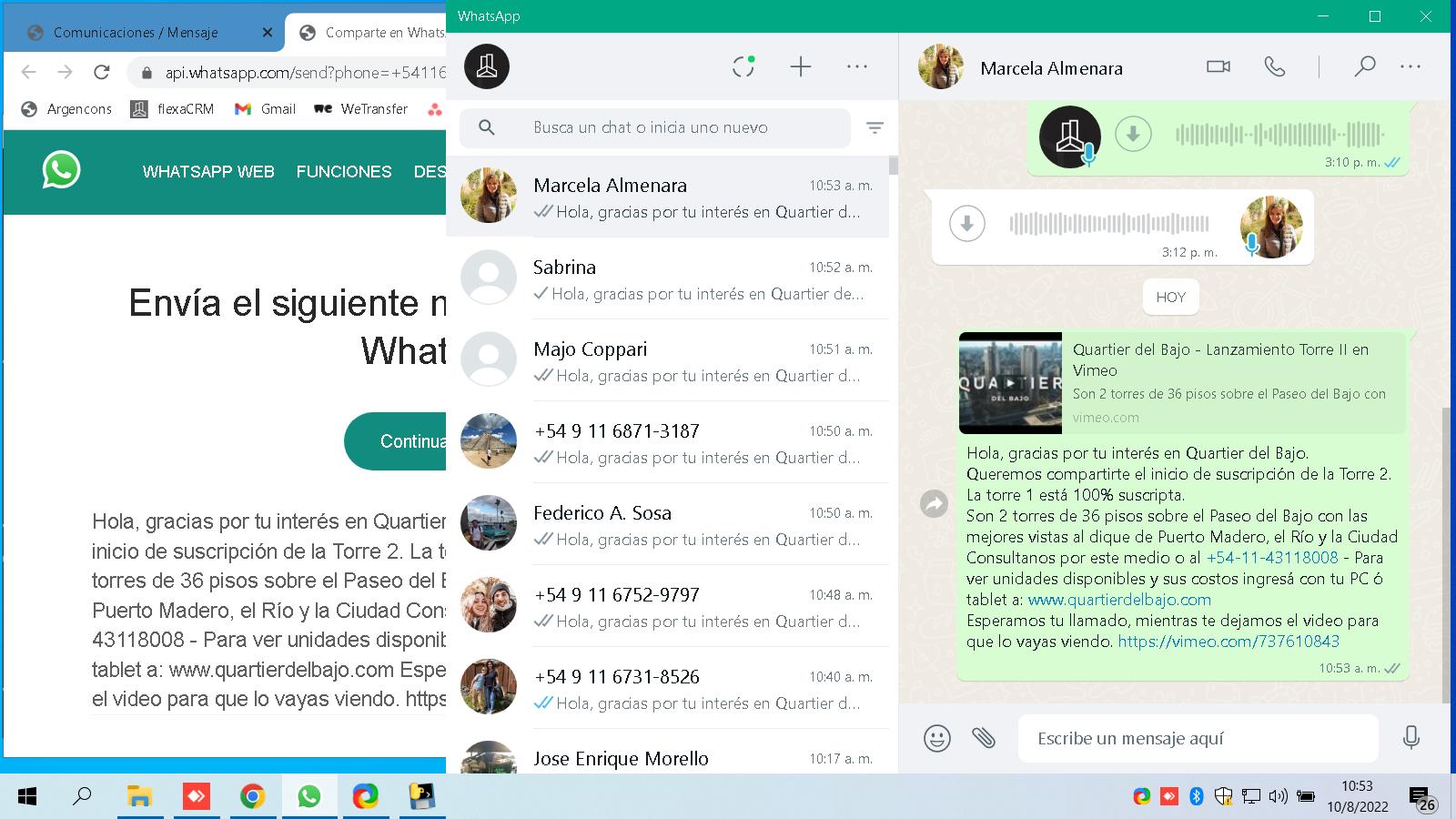Open the vimeo.com/737610843 link
Screen dimensions: 1456x819
[1228, 642]
